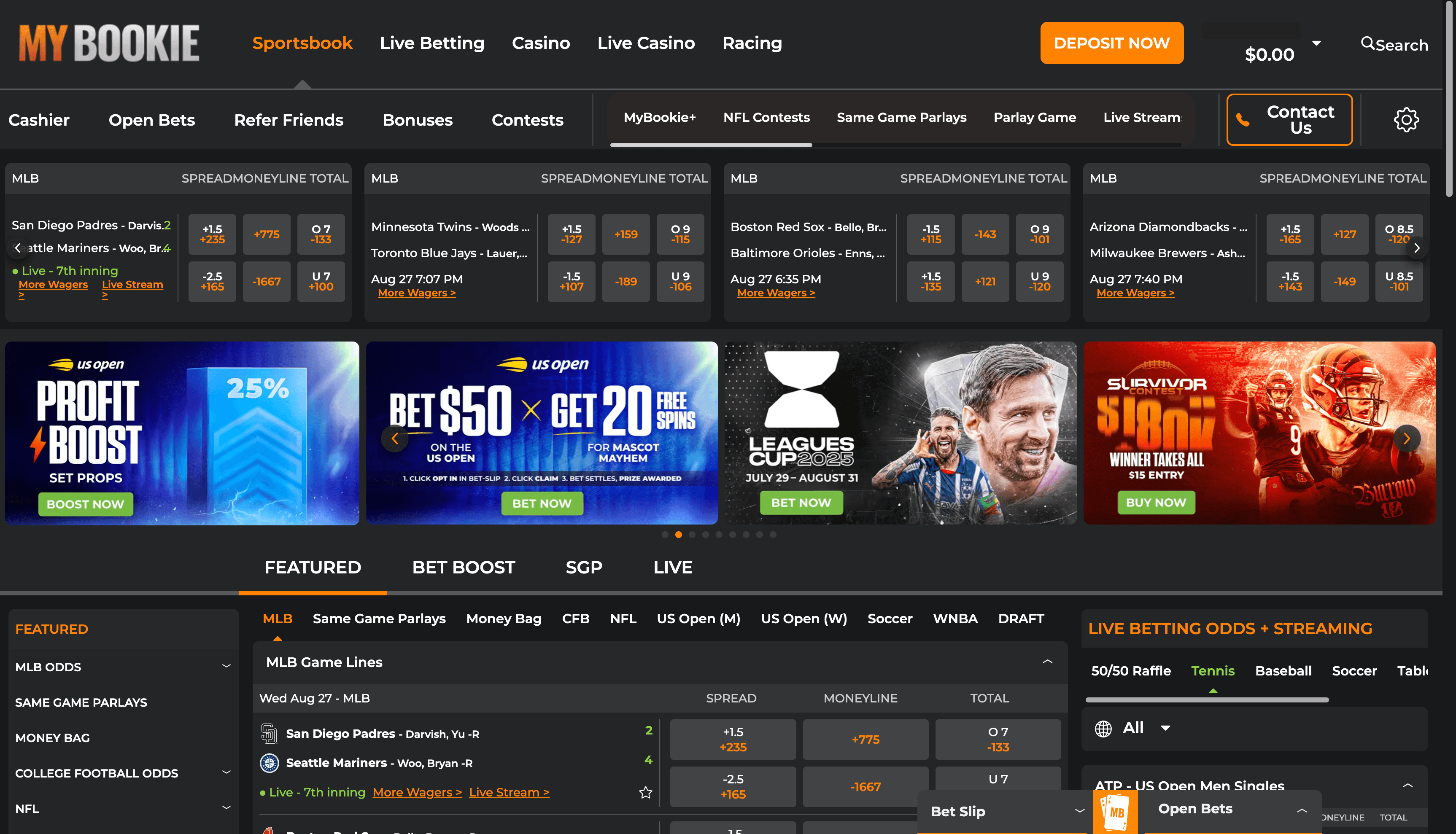Collapse the MLB Game Lines section
The width and height of the screenshot is (1456, 834).
coord(1048,661)
